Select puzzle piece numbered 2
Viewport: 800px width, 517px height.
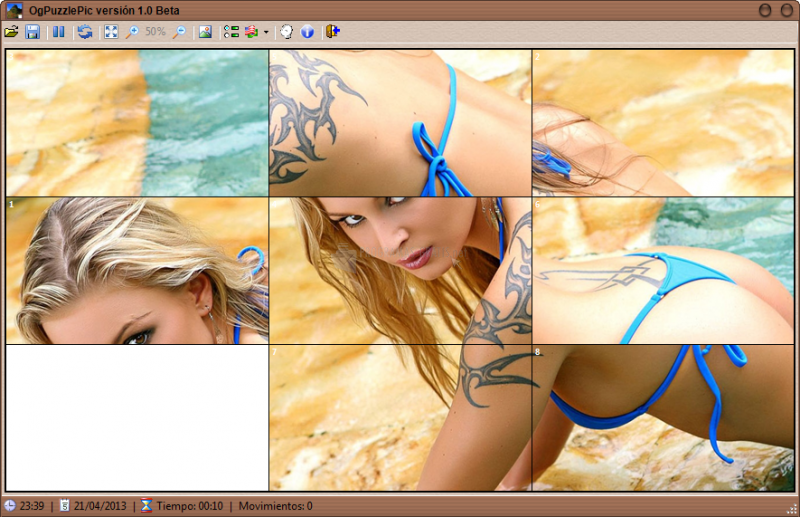(x=663, y=122)
